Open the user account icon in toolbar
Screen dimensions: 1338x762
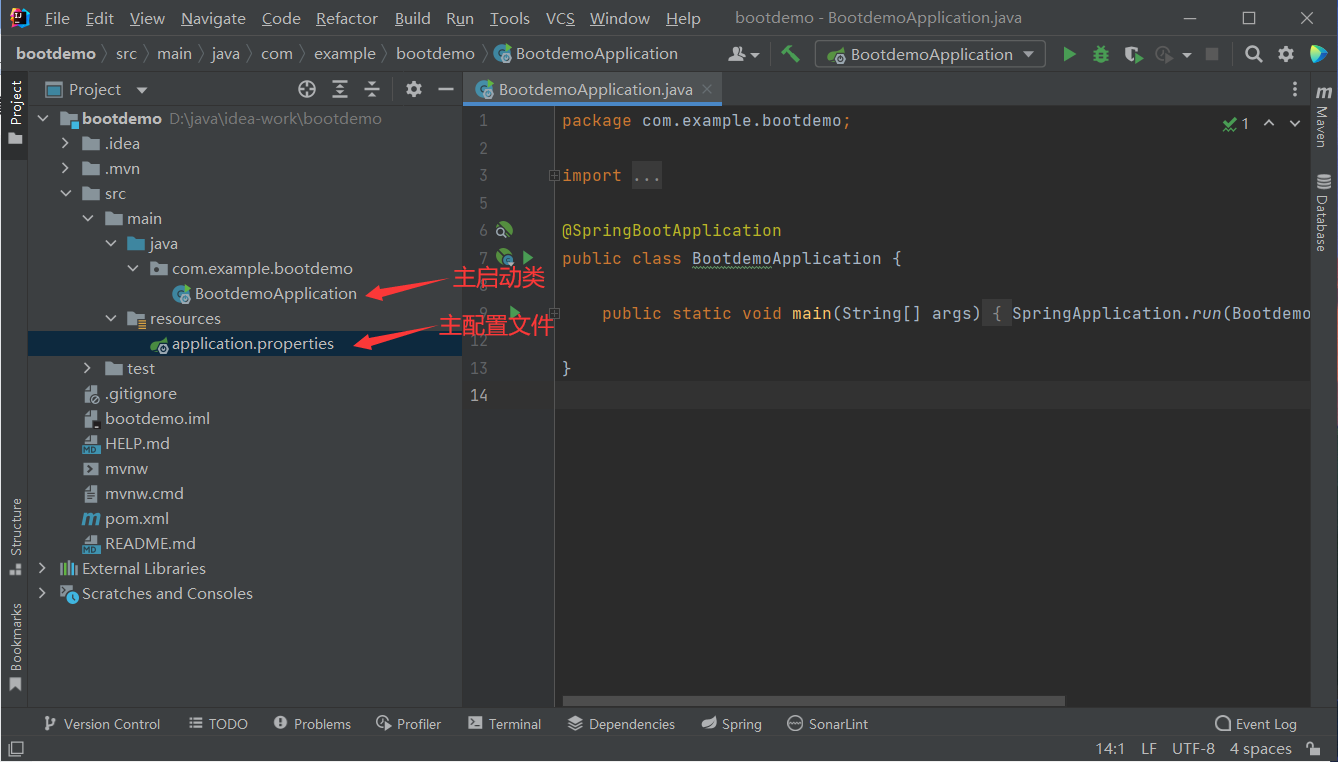click(742, 54)
